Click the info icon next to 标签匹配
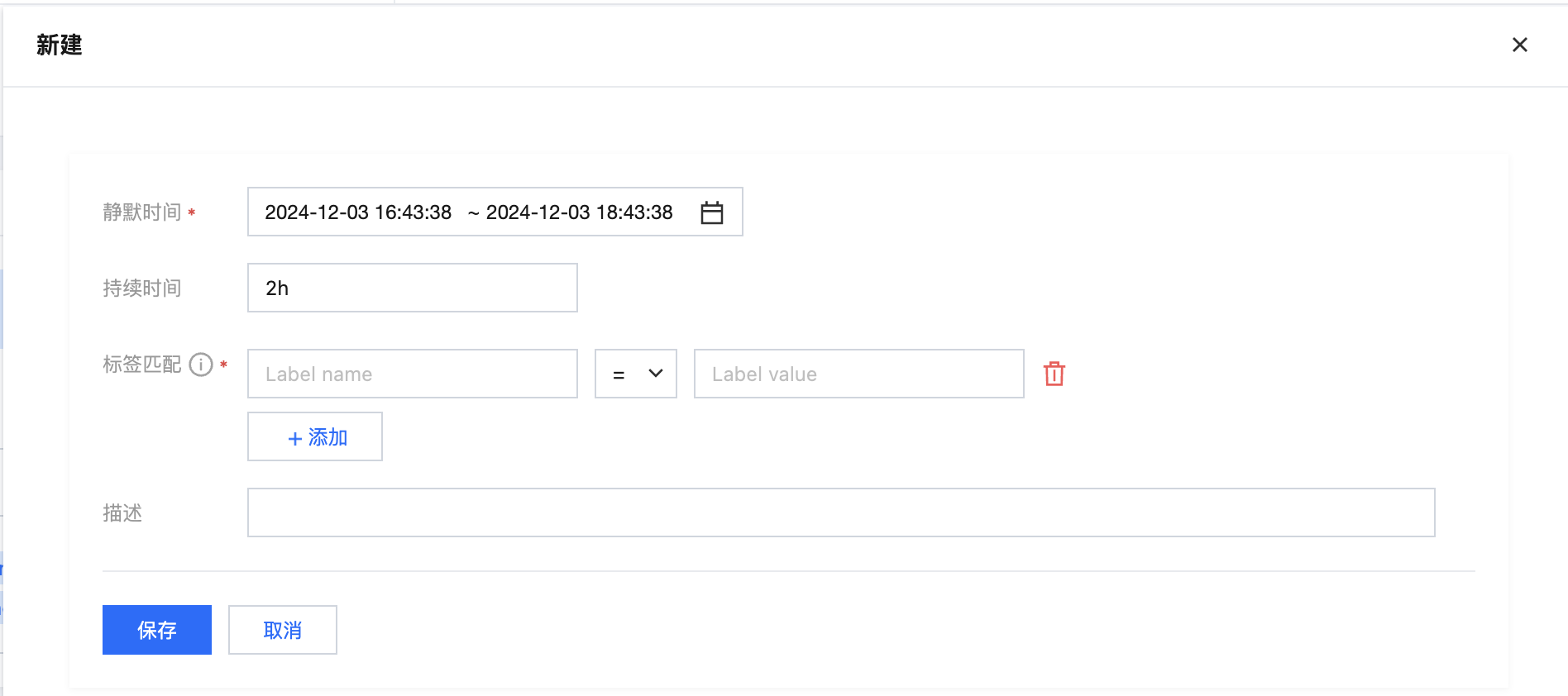 [x=201, y=365]
